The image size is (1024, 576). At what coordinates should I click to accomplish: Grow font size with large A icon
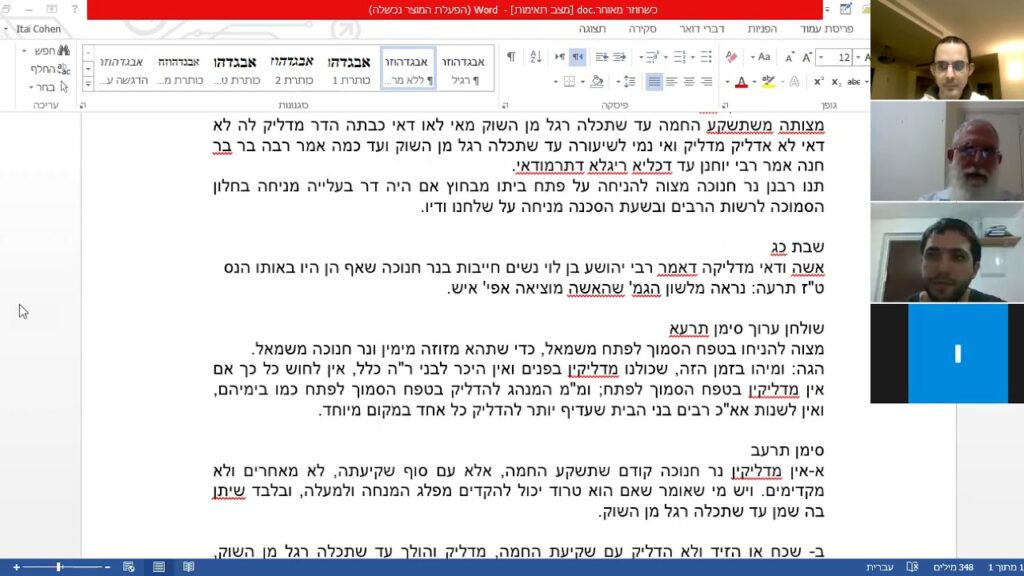pyautogui.click(x=807, y=57)
